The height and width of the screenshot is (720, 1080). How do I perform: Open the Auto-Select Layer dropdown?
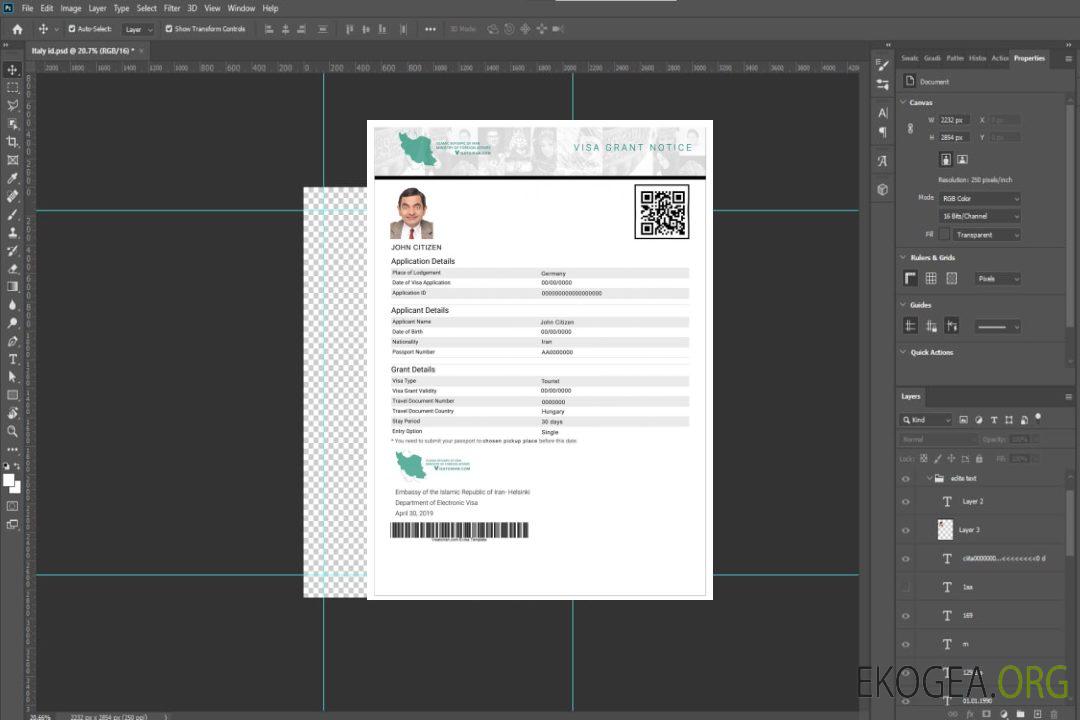point(138,29)
